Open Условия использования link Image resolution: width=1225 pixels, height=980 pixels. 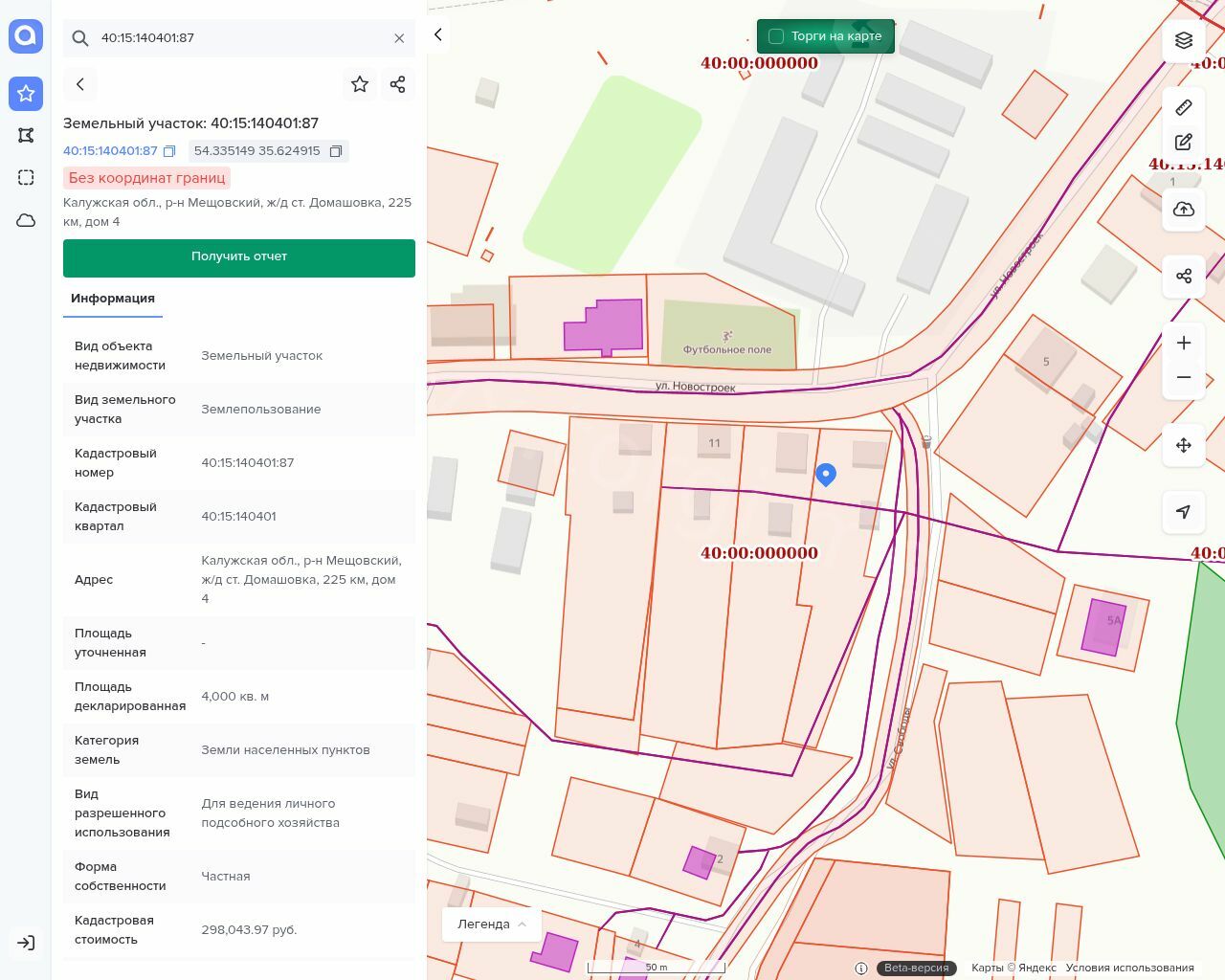click(1129, 968)
